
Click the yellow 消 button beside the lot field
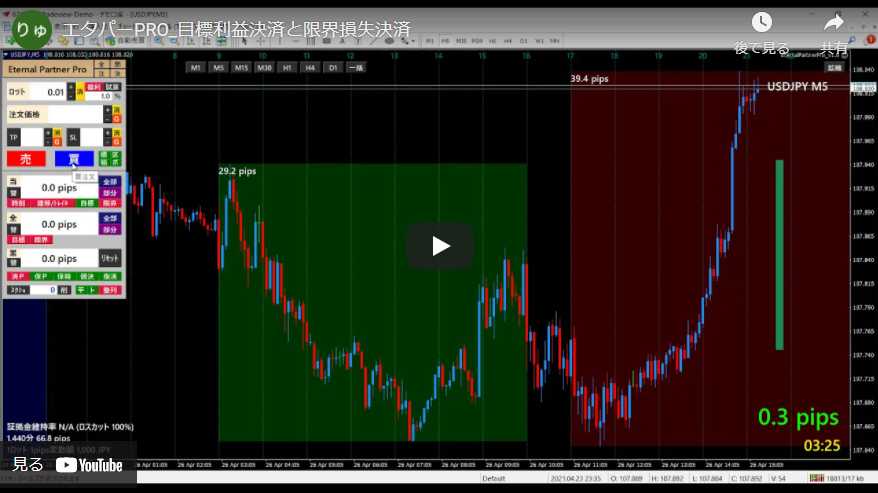click(x=80, y=92)
